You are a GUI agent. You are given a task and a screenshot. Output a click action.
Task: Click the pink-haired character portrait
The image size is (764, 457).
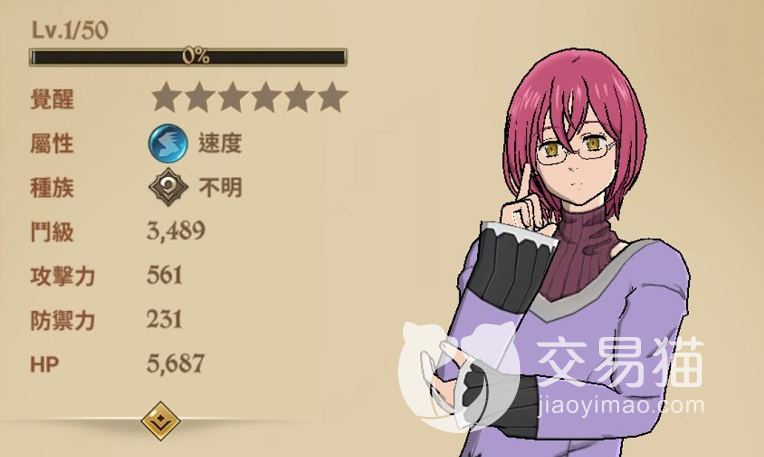click(x=573, y=253)
